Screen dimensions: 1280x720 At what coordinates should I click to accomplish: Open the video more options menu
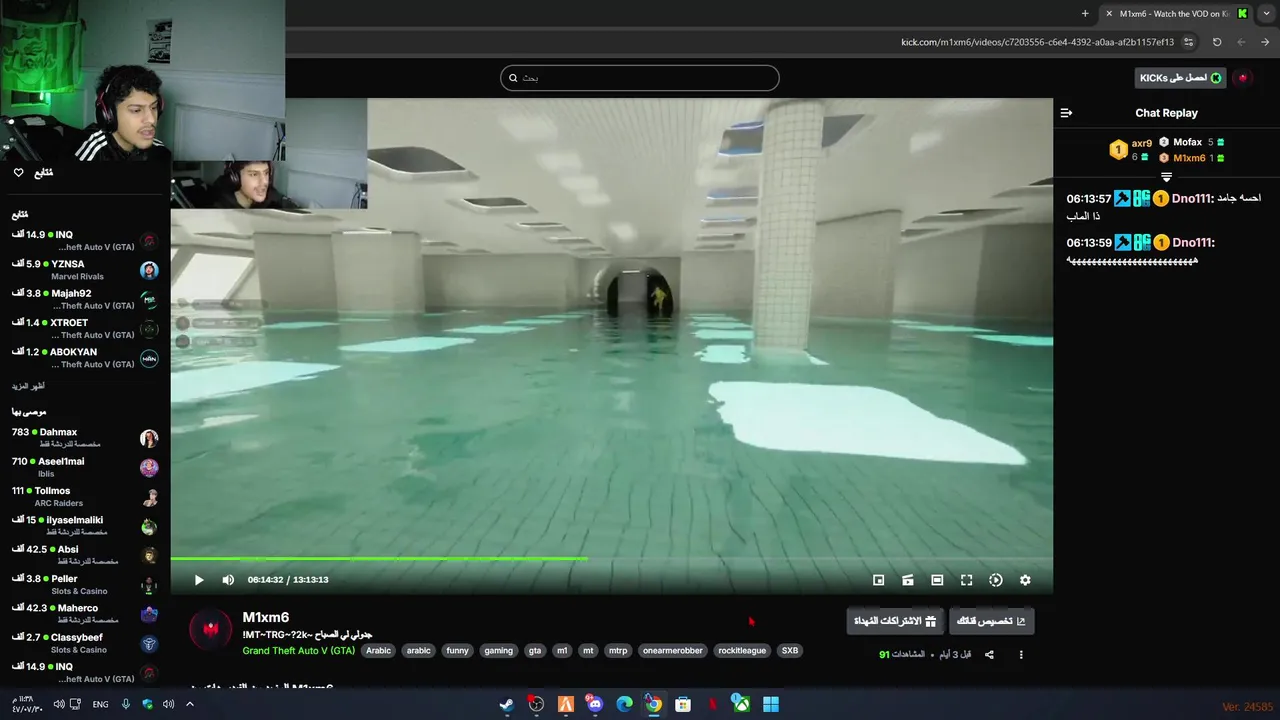[1021, 655]
